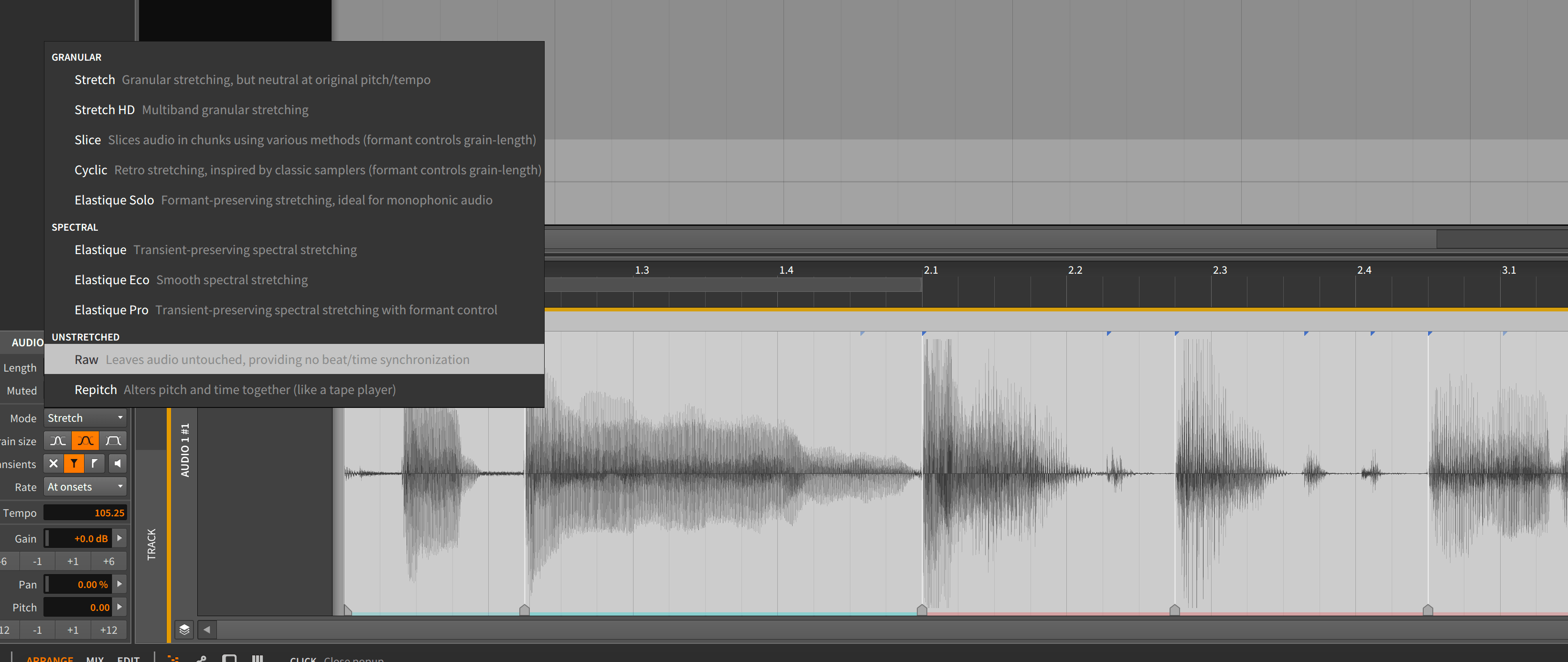
Task: Disable transient detection with the X icon
Action: pyautogui.click(x=53, y=463)
